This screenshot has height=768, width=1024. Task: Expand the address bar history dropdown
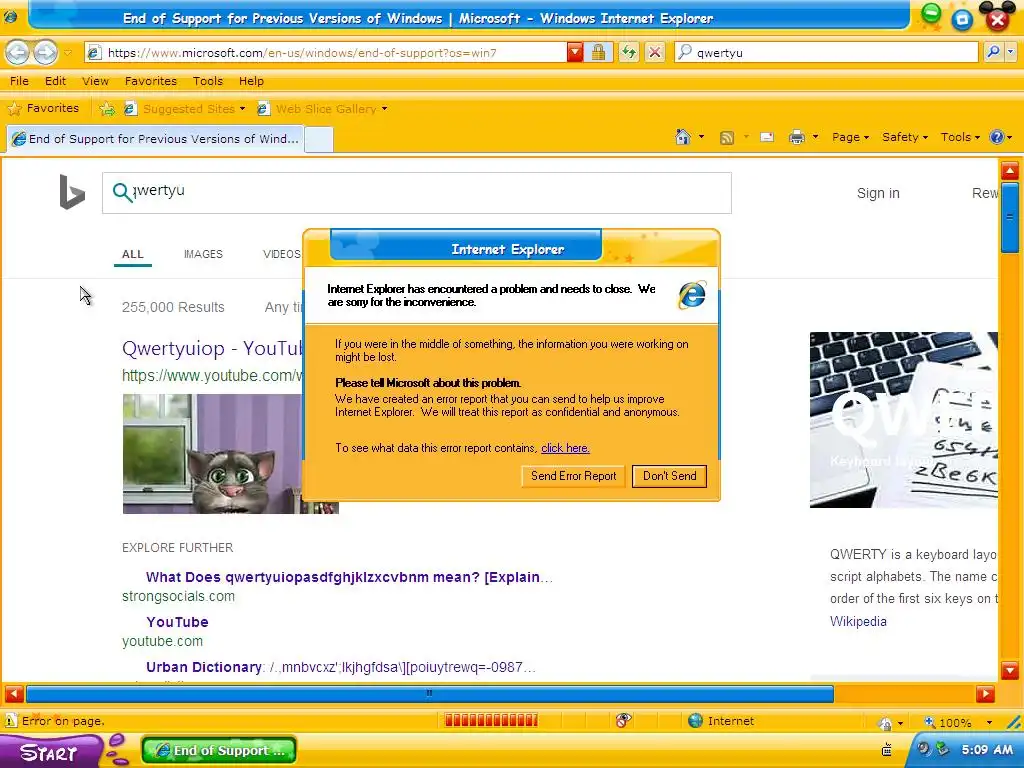[x=575, y=53]
